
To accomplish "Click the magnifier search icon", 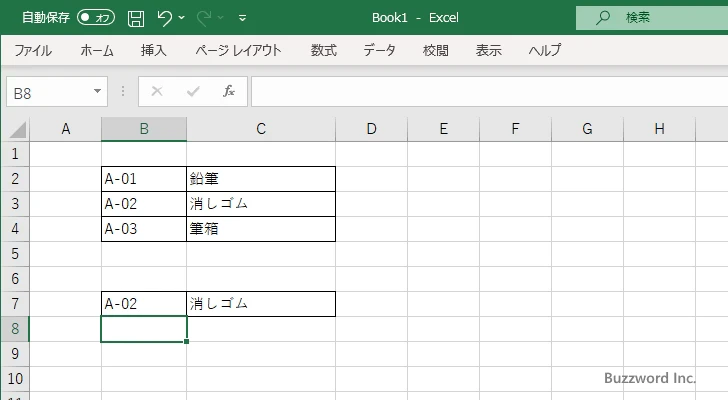I will click(603, 18).
